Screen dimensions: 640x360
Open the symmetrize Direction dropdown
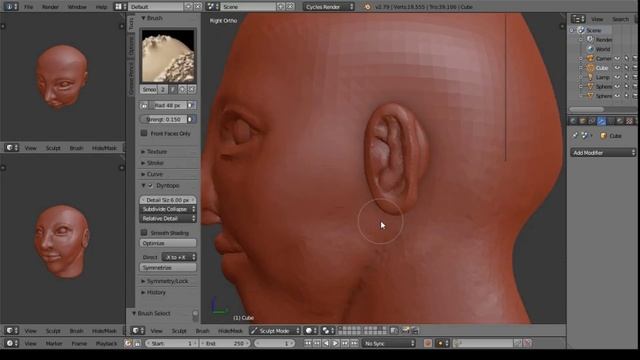[179, 257]
